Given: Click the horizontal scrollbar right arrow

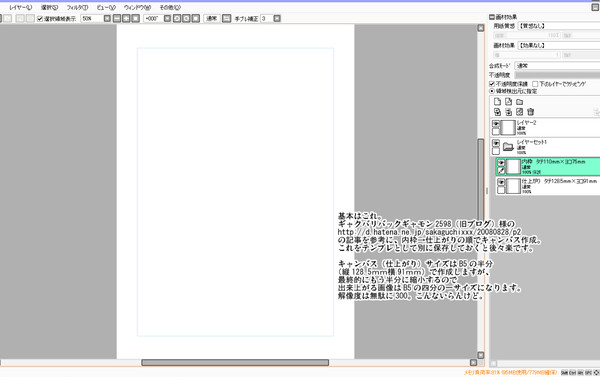Looking at the screenshot, I should point(473,362).
